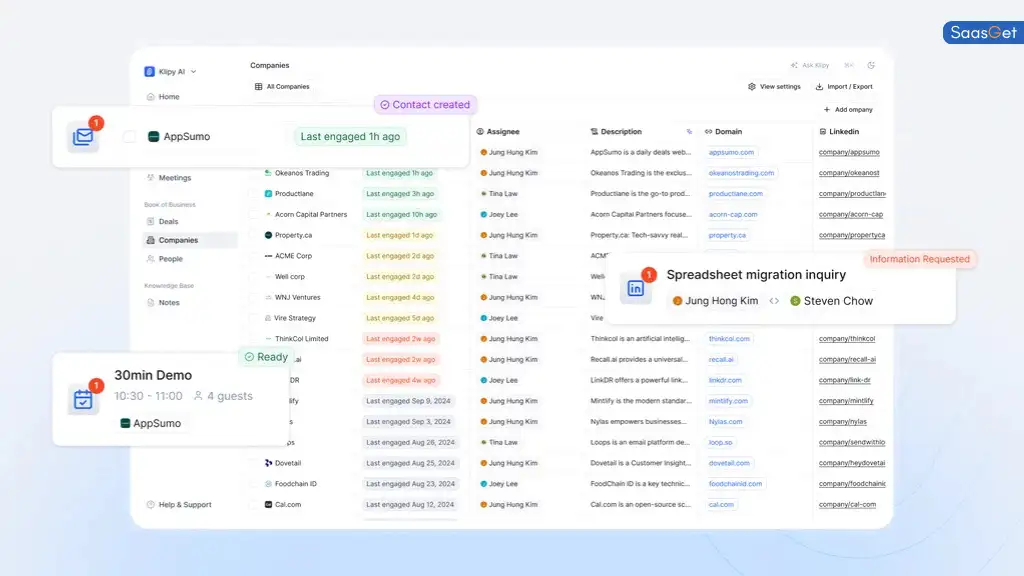Screen dimensions: 1024x576
Task: Click the Assignee column header
Action: pos(498,131)
